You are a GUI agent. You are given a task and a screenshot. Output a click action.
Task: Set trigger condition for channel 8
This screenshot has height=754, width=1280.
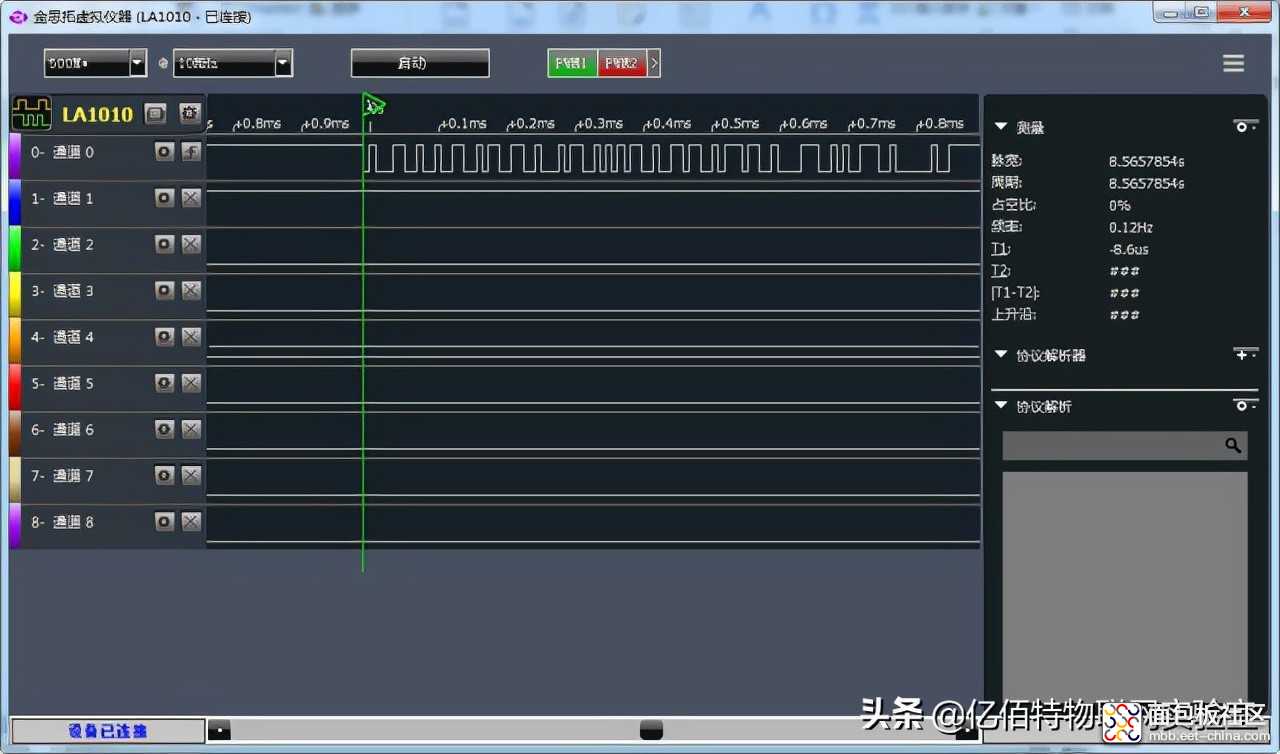[x=191, y=521]
